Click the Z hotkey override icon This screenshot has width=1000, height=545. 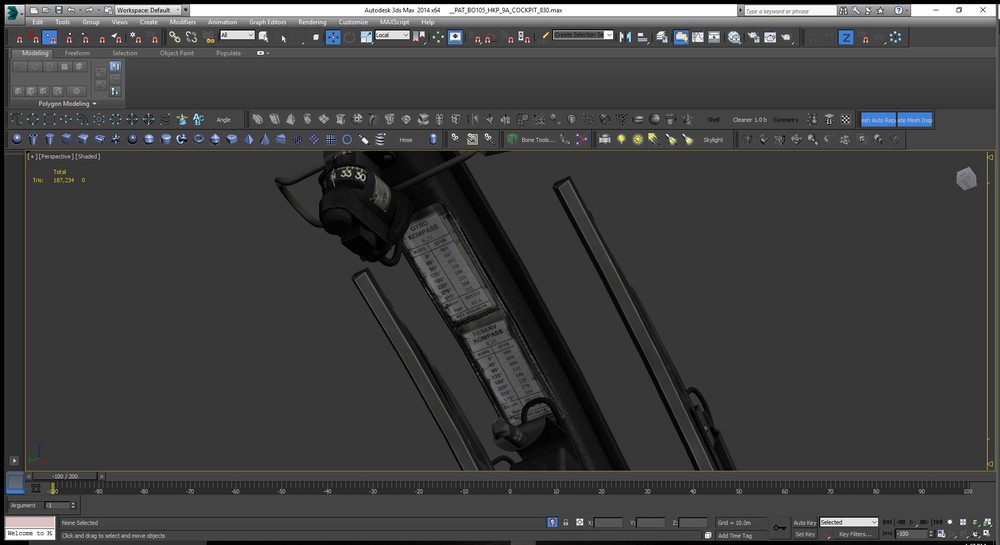(845, 37)
